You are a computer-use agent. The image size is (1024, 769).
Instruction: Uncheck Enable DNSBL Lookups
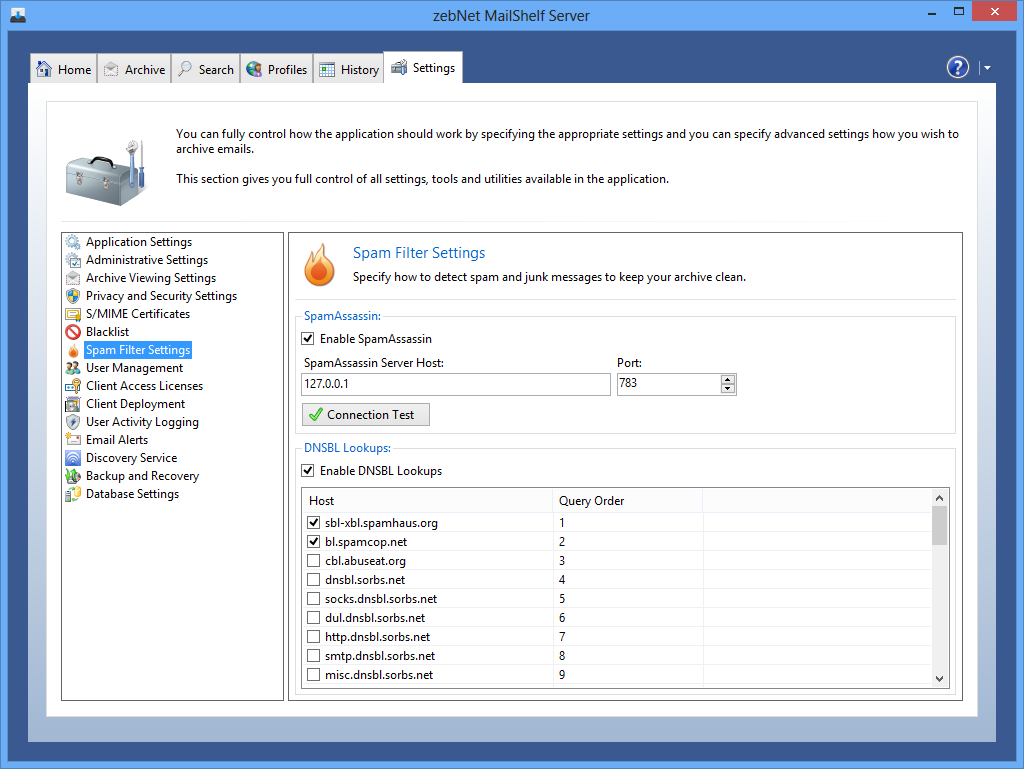(x=308, y=471)
